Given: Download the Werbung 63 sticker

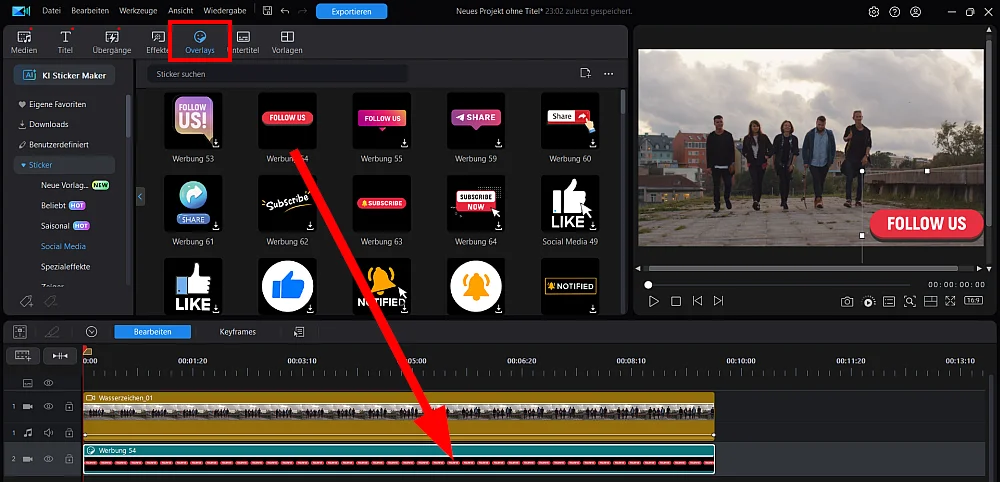Looking at the screenshot, I should tap(404, 226).
